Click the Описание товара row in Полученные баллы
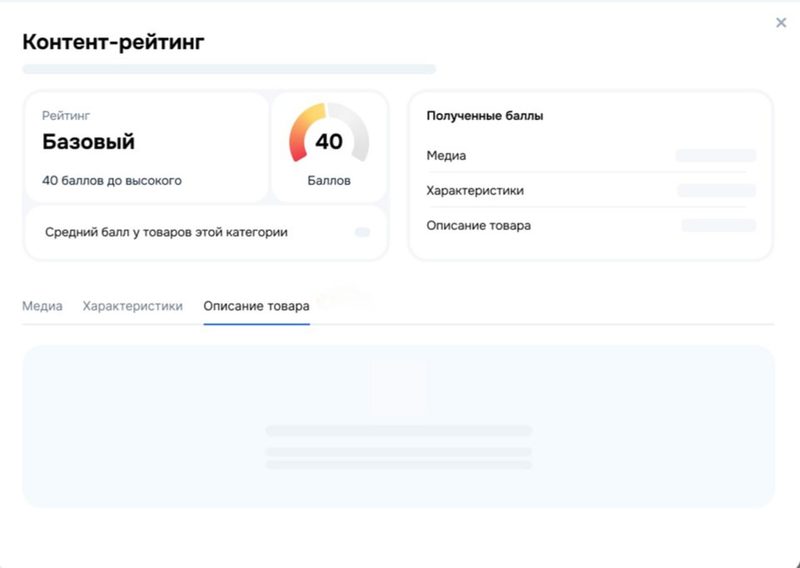This screenshot has width=800, height=568. [591, 226]
